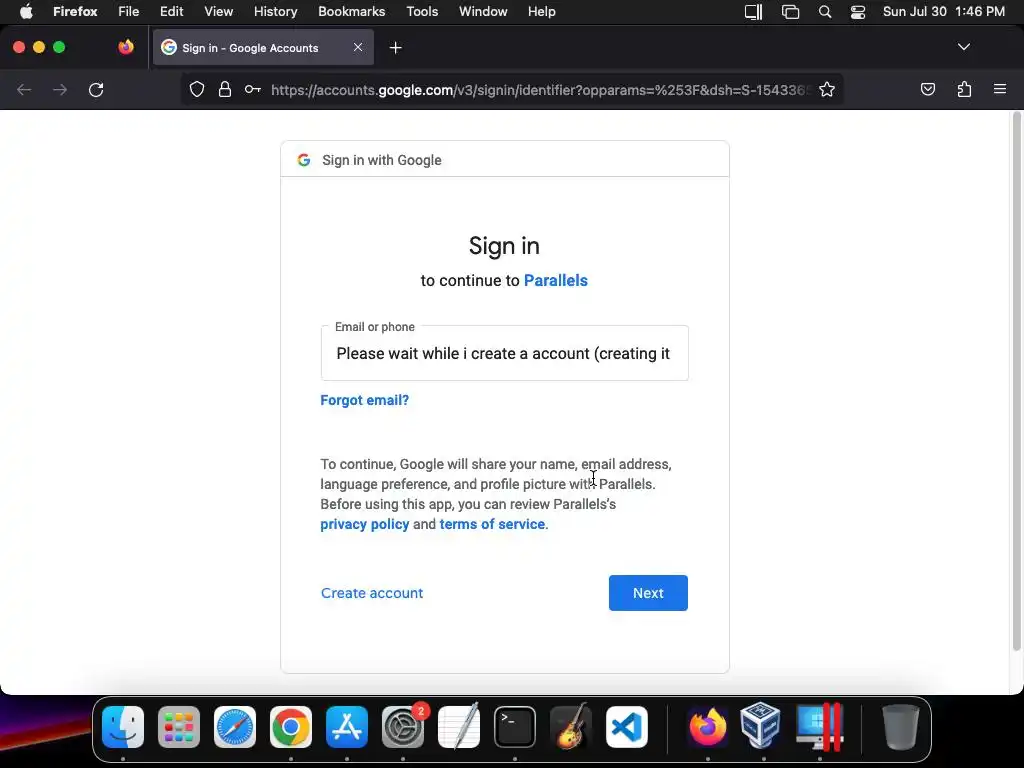Image resolution: width=1024 pixels, height=768 pixels.
Task: Click the Email or phone input field
Action: [x=504, y=353]
